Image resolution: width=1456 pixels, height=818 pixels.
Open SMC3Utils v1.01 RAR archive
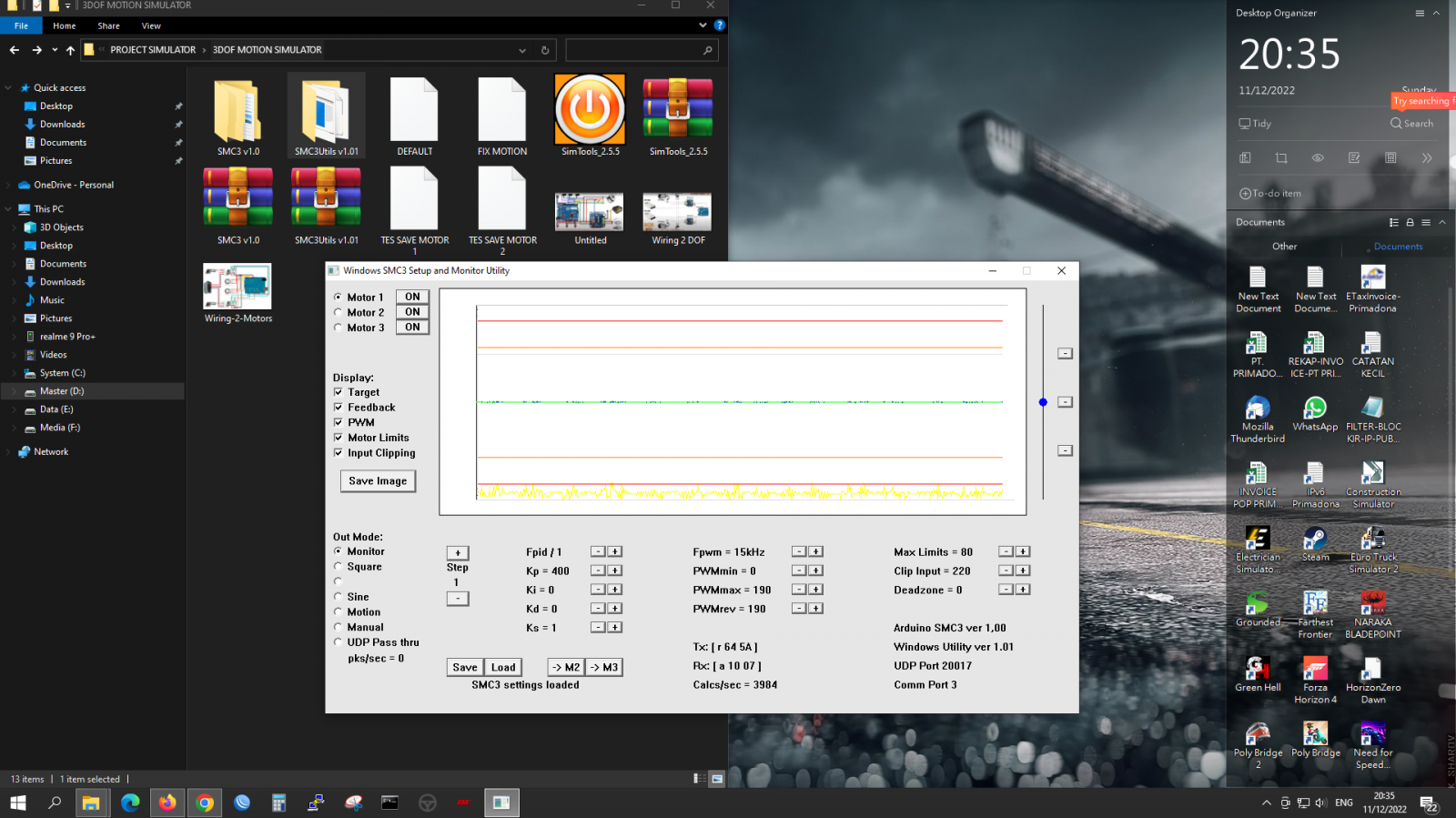(x=326, y=206)
